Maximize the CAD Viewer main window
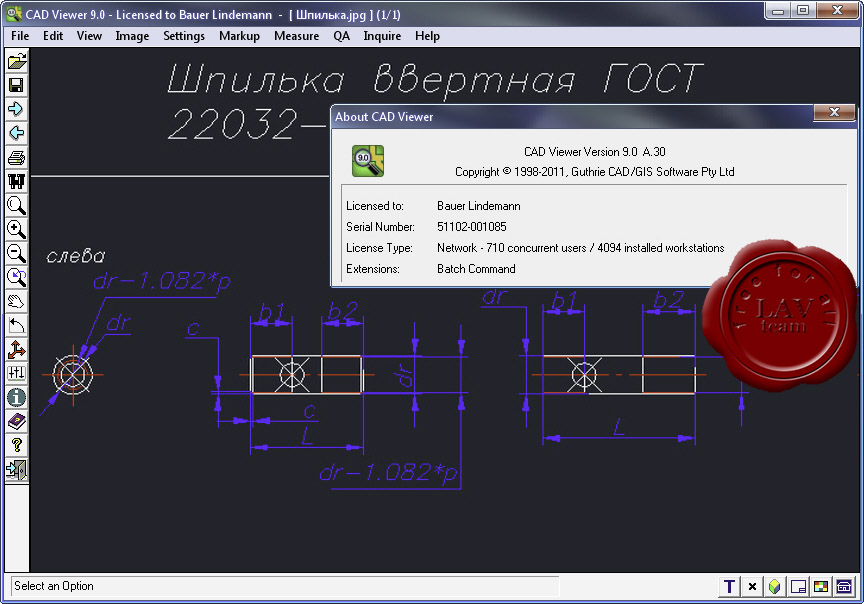864x604 pixels. coord(803,10)
